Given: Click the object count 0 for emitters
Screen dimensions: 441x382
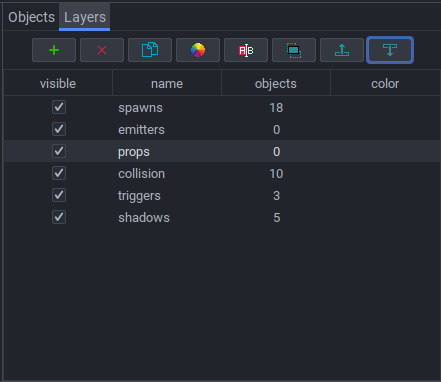Looking at the screenshot, I should click(277, 130).
